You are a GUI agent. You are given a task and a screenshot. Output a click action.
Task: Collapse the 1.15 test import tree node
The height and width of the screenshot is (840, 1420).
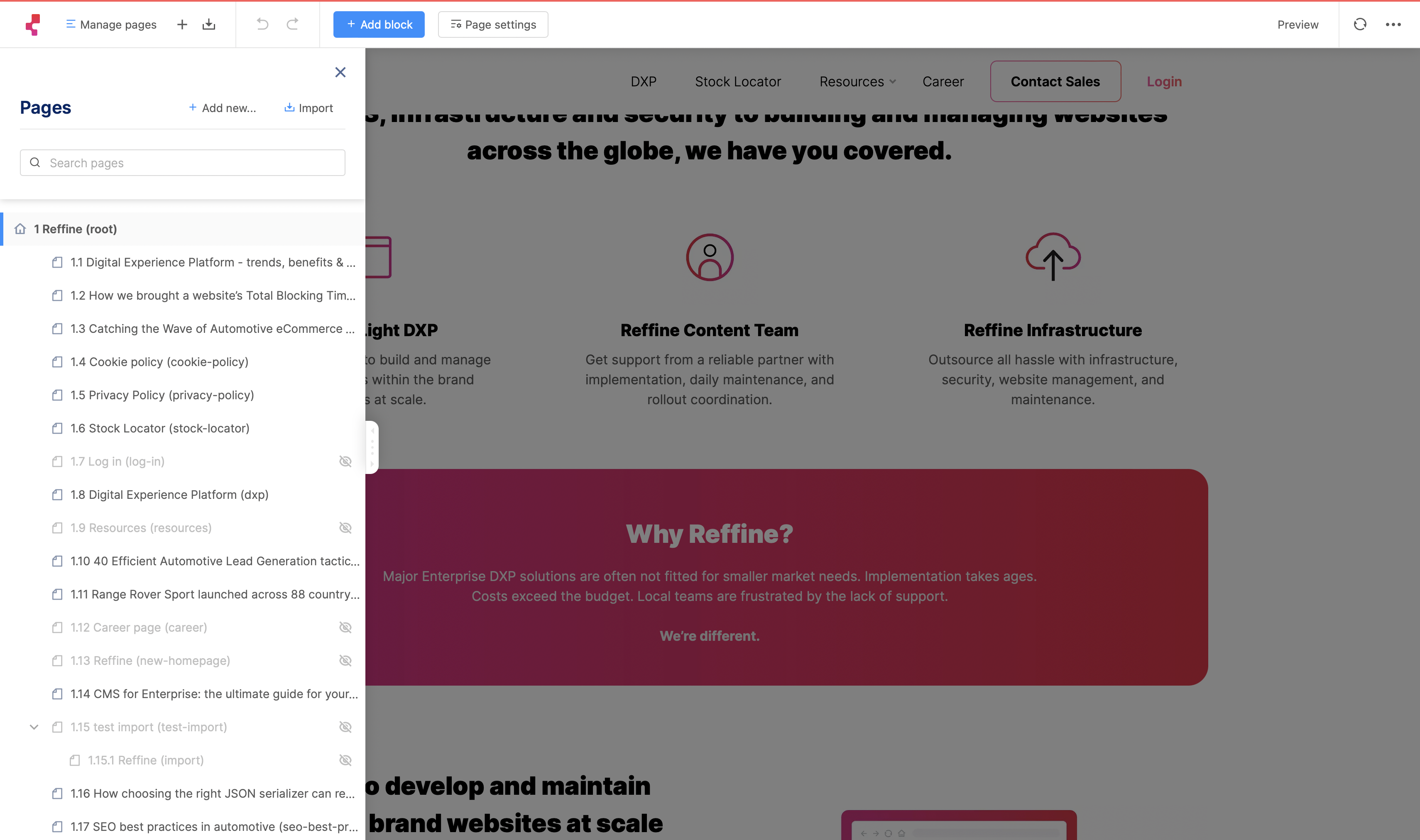click(x=34, y=727)
